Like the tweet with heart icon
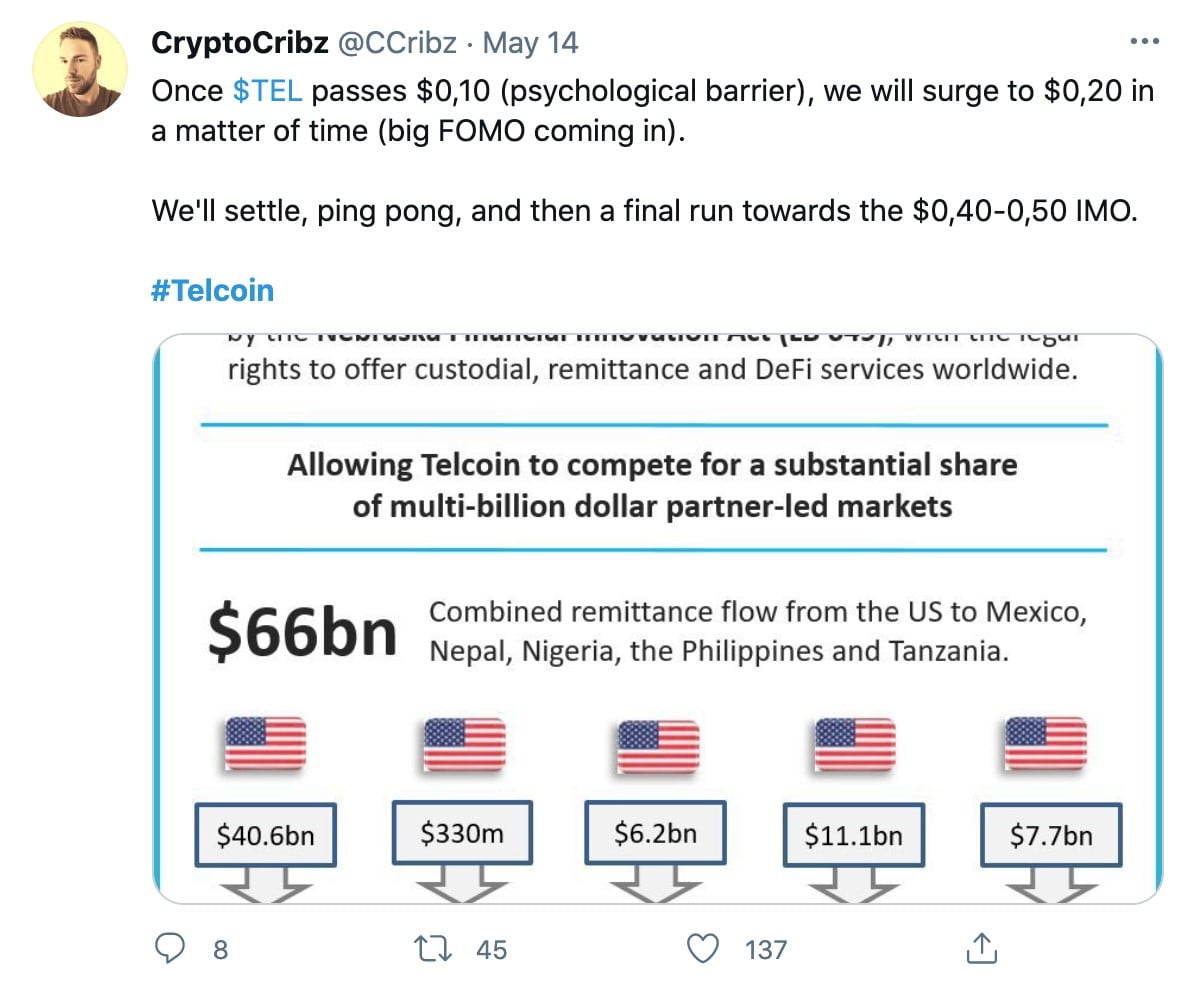 click(702, 949)
